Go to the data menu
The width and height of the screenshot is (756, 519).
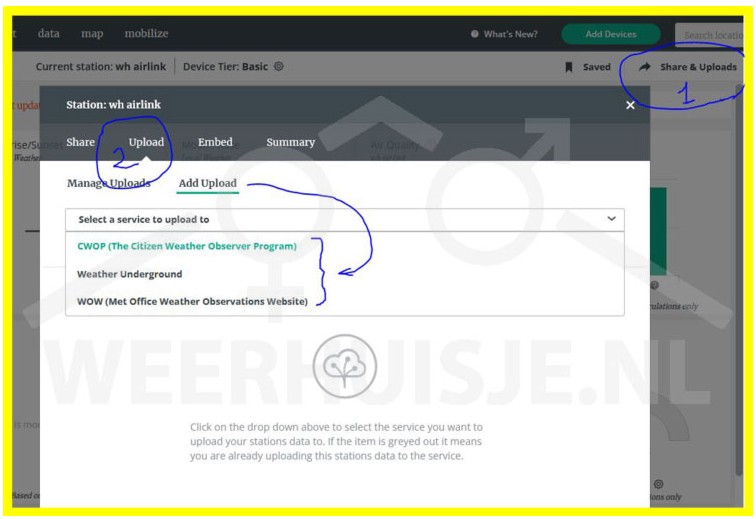pyautogui.click(x=49, y=33)
